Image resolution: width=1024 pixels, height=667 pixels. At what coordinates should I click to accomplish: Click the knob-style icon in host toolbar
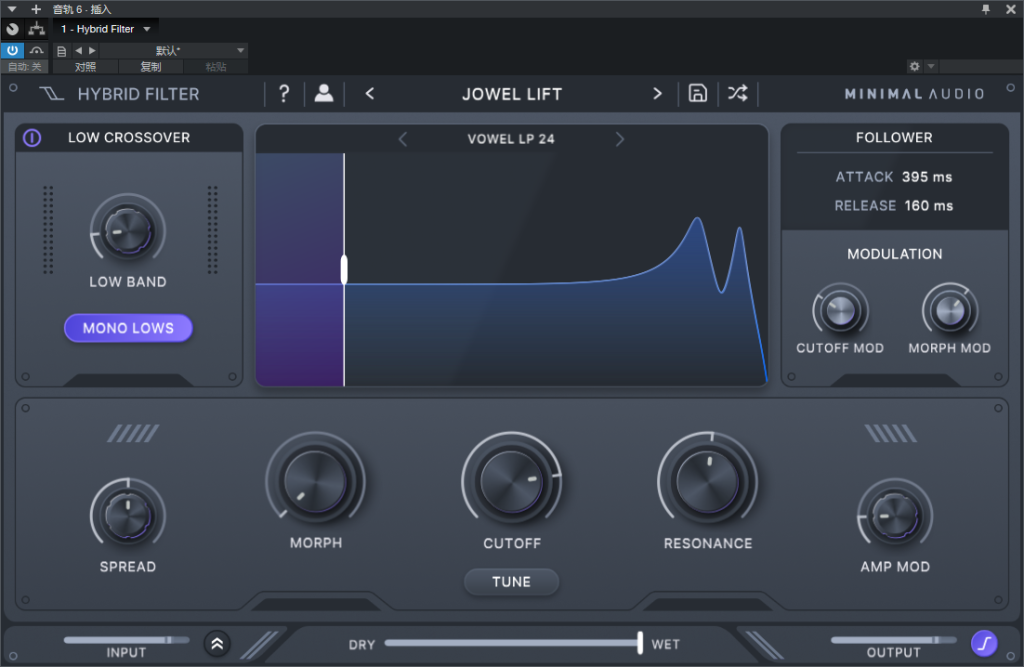12,29
